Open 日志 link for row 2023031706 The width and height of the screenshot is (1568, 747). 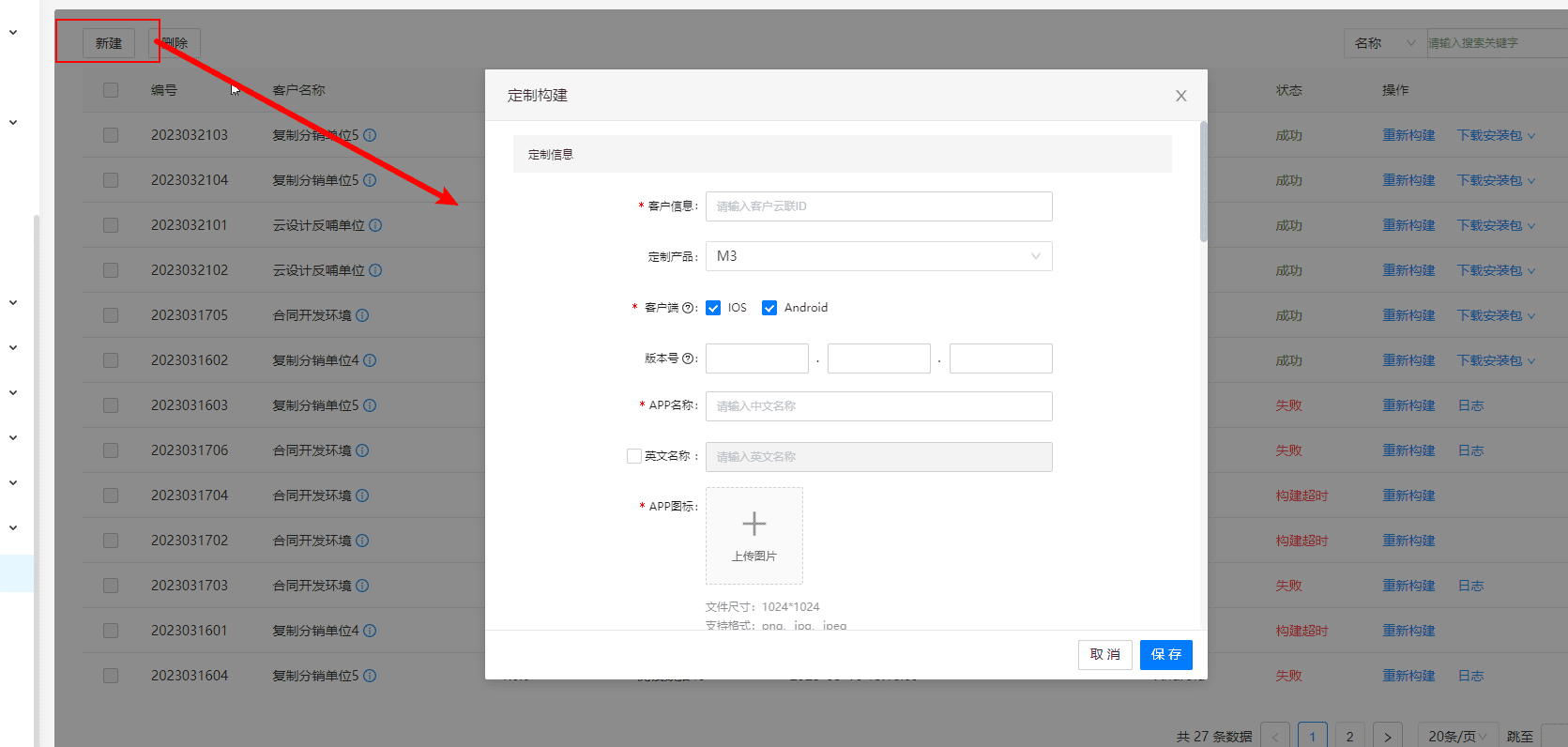(x=1470, y=450)
